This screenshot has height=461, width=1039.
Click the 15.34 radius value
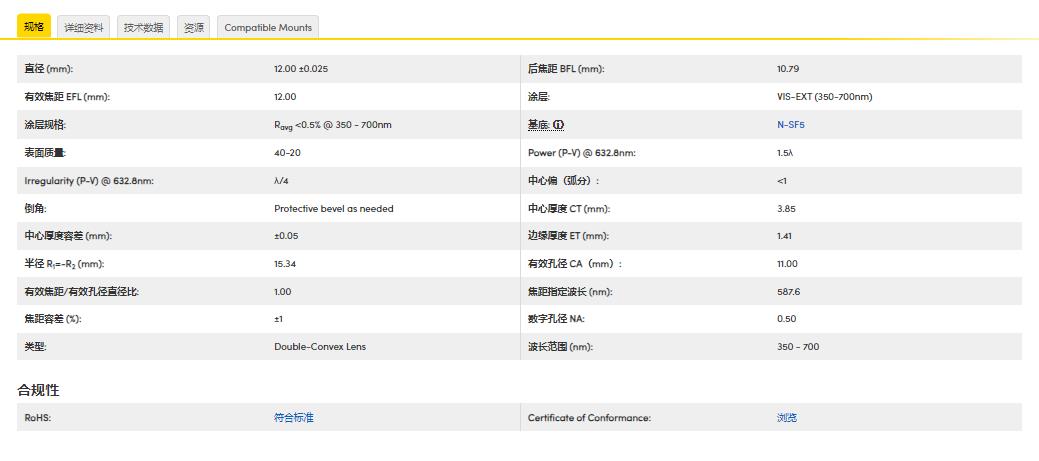[x=285, y=264]
